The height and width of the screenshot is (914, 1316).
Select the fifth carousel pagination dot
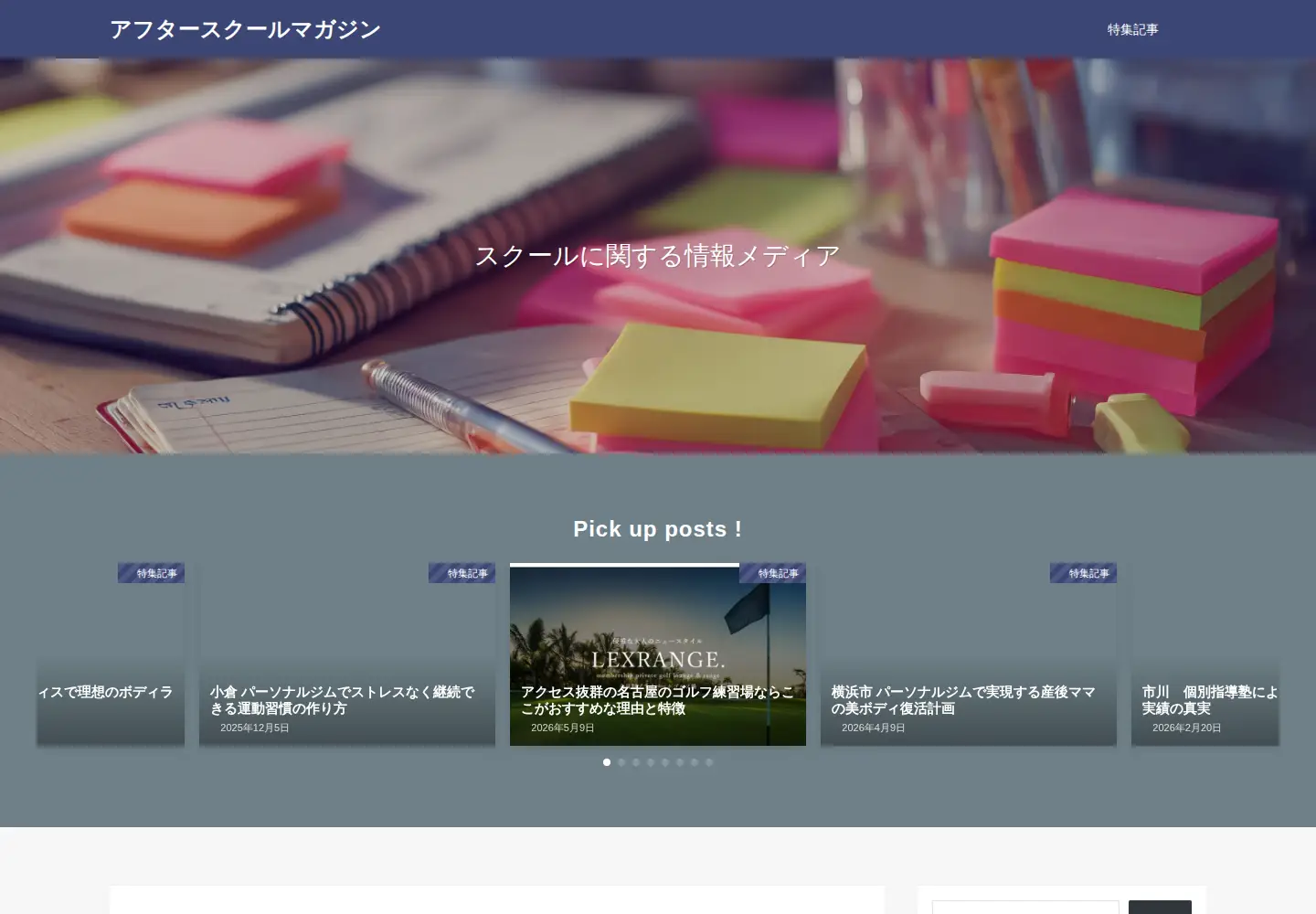(665, 762)
